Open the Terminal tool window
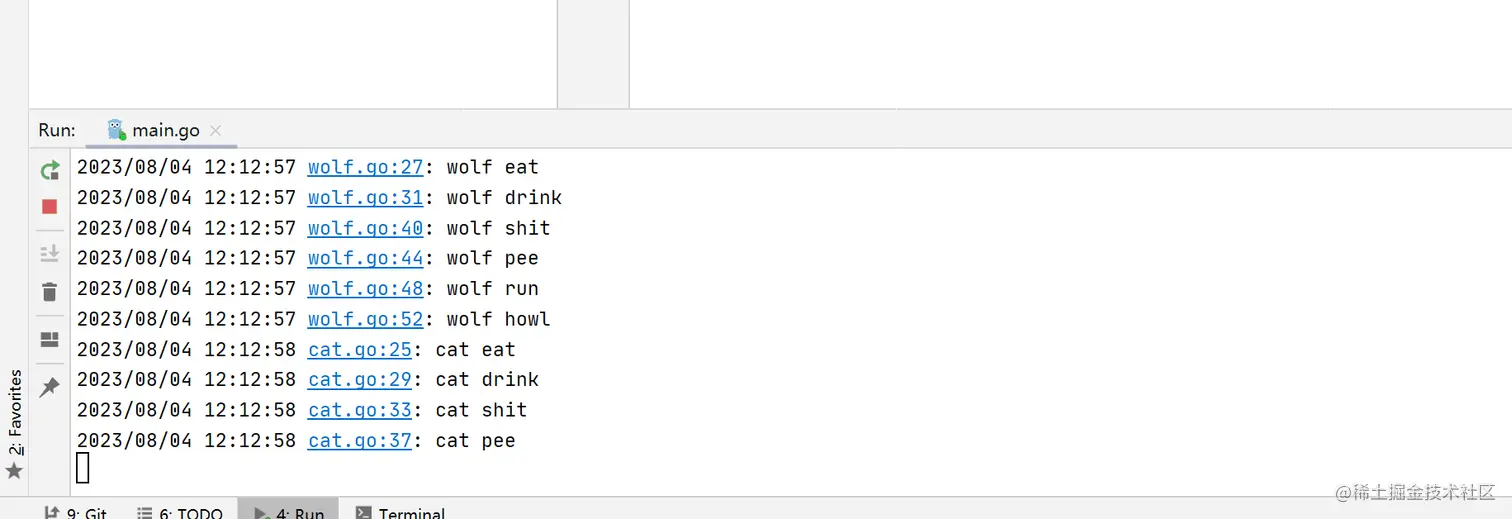Screen dimensions: 1512x519 (x=400, y=512)
